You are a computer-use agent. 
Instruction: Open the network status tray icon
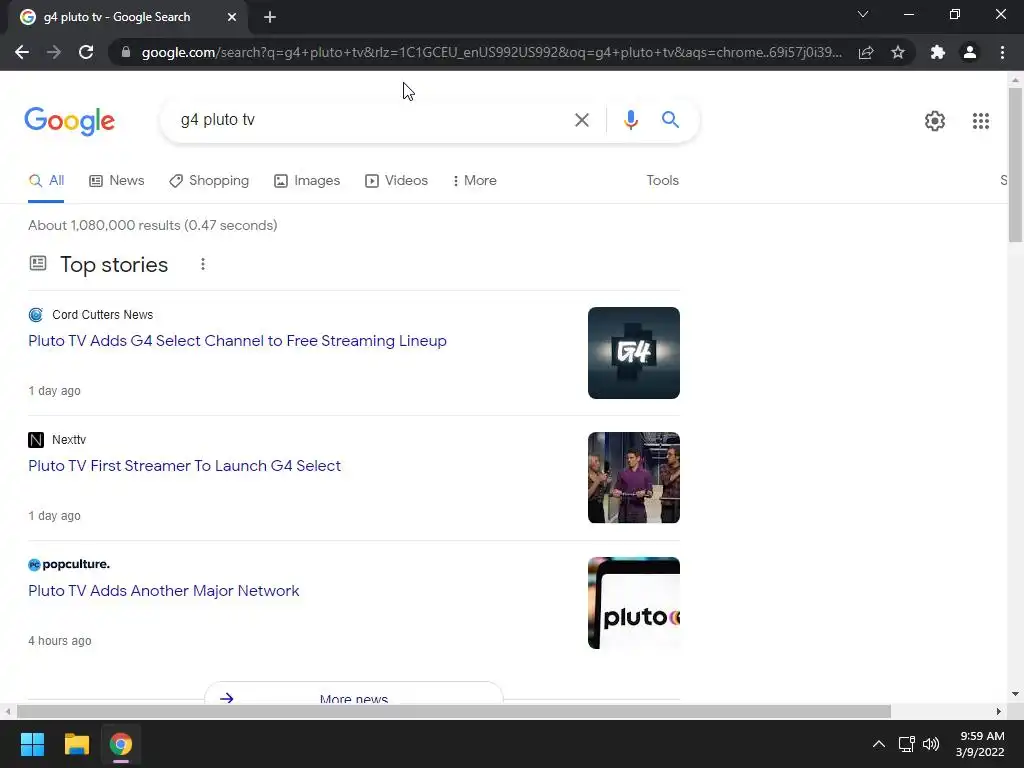(906, 744)
